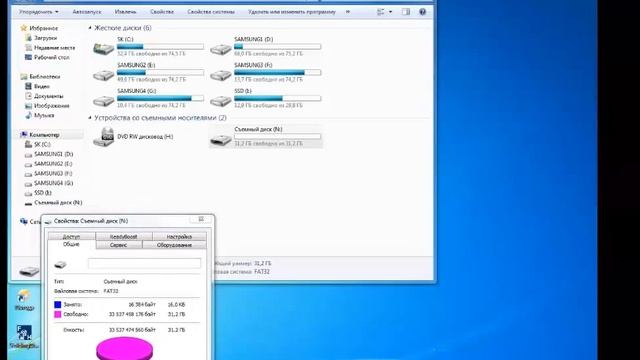Click FAT32 text in Explorer details pane
The image size is (640, 360).
261,272
